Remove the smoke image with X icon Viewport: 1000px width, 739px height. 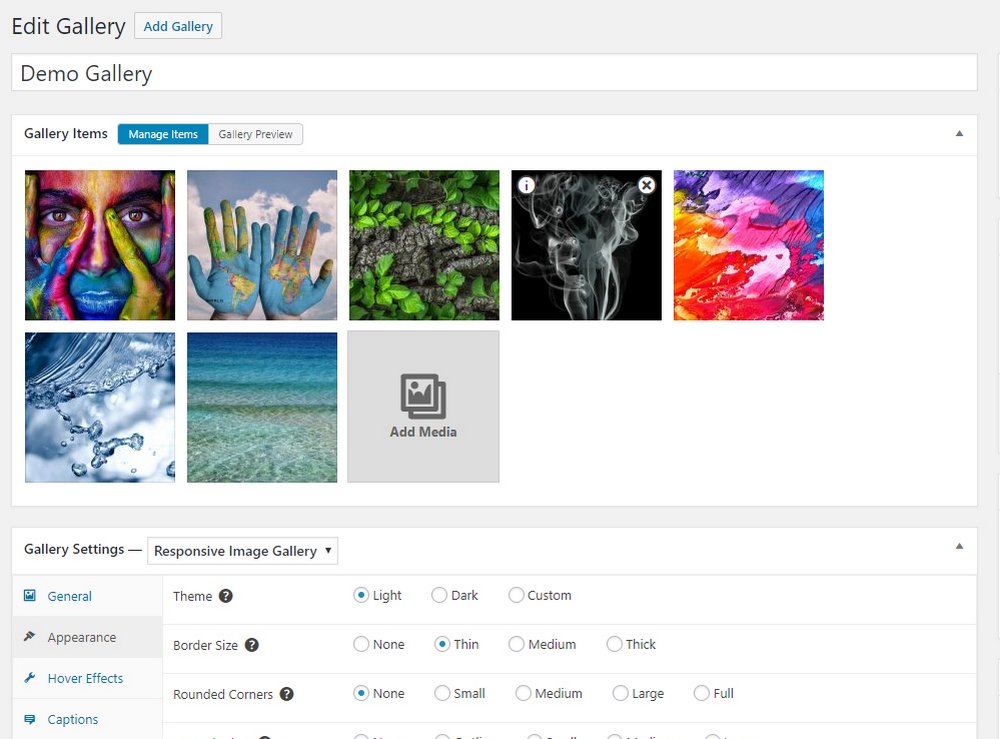pos(646,186)
